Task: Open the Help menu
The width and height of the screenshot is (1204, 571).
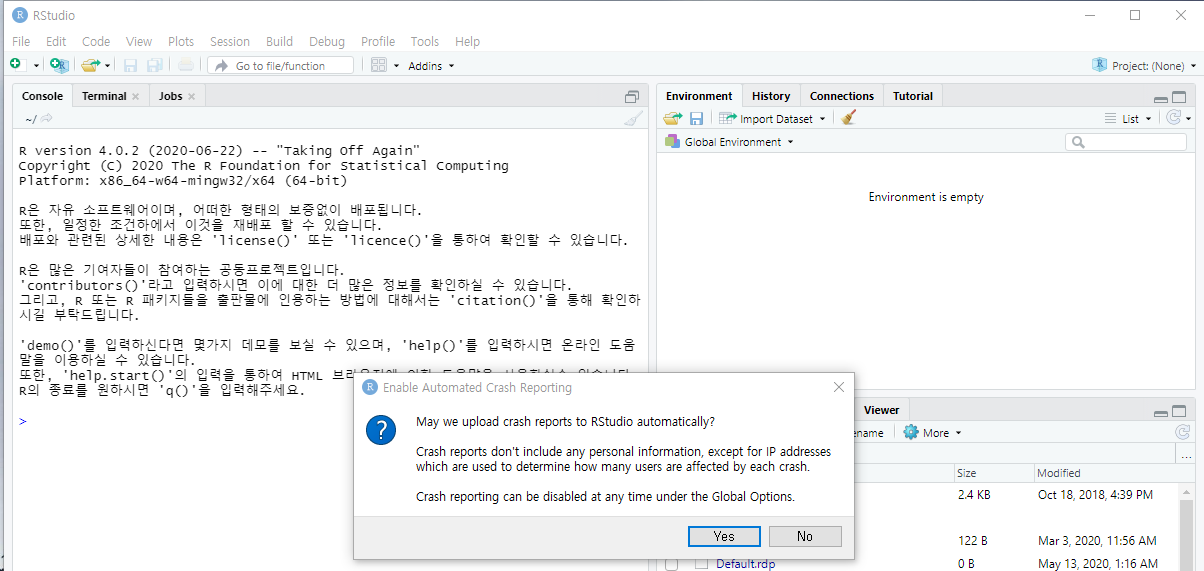Action: coord(467,41)
